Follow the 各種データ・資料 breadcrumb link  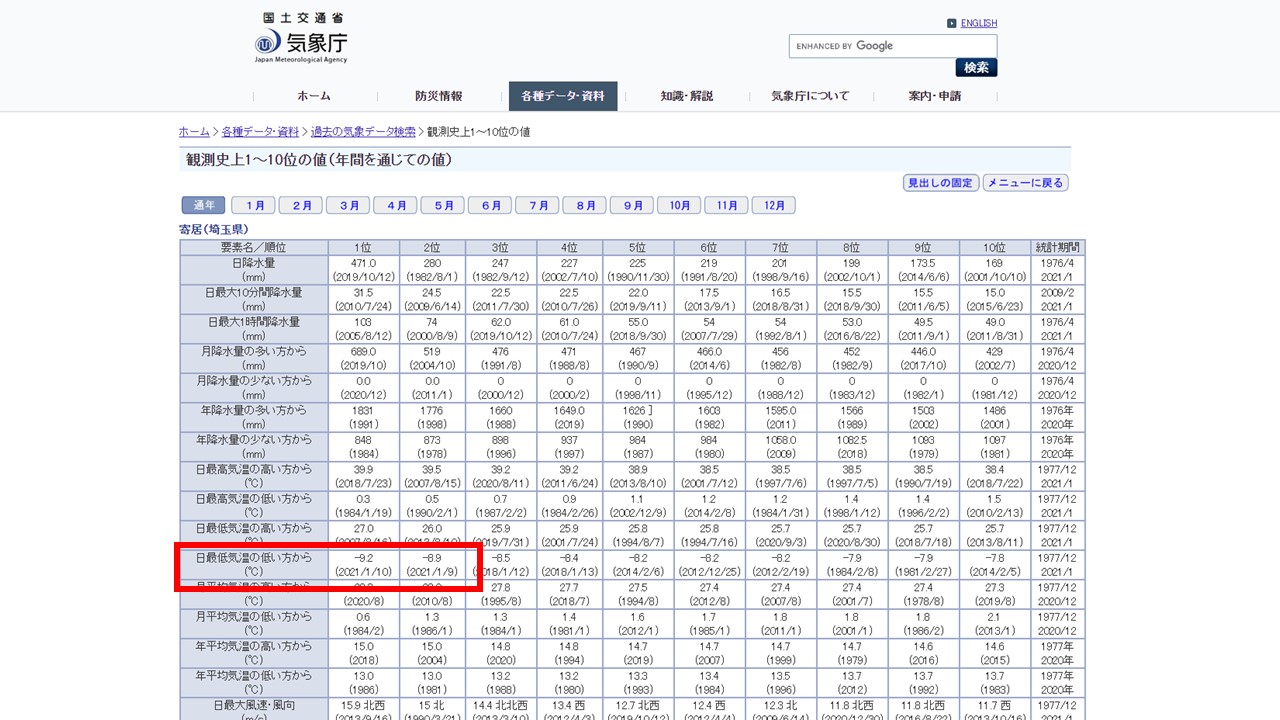tap(260, 132)
